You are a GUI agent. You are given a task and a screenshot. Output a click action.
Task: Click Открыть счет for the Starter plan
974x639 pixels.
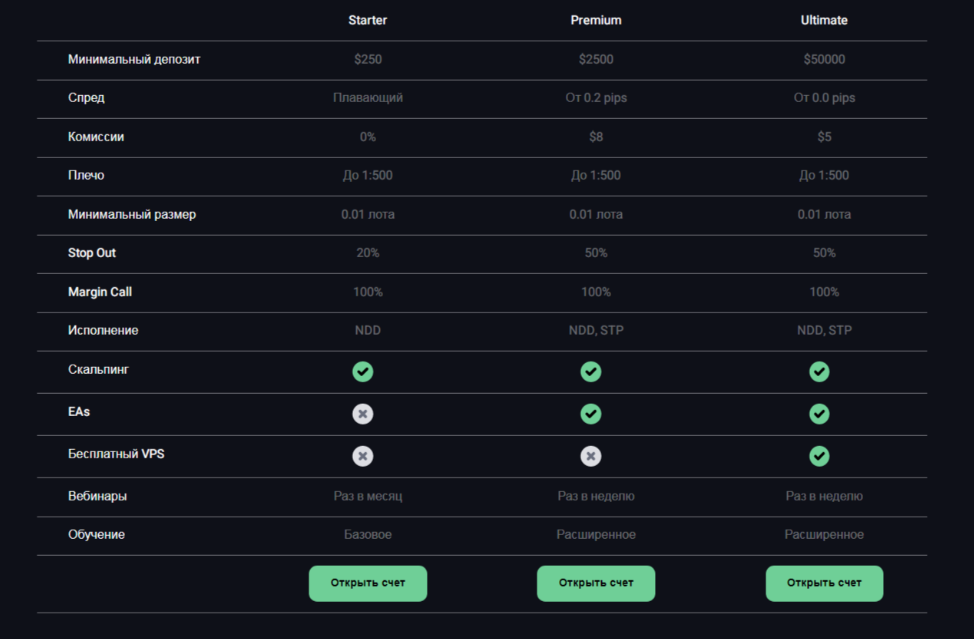pos(367,583)
